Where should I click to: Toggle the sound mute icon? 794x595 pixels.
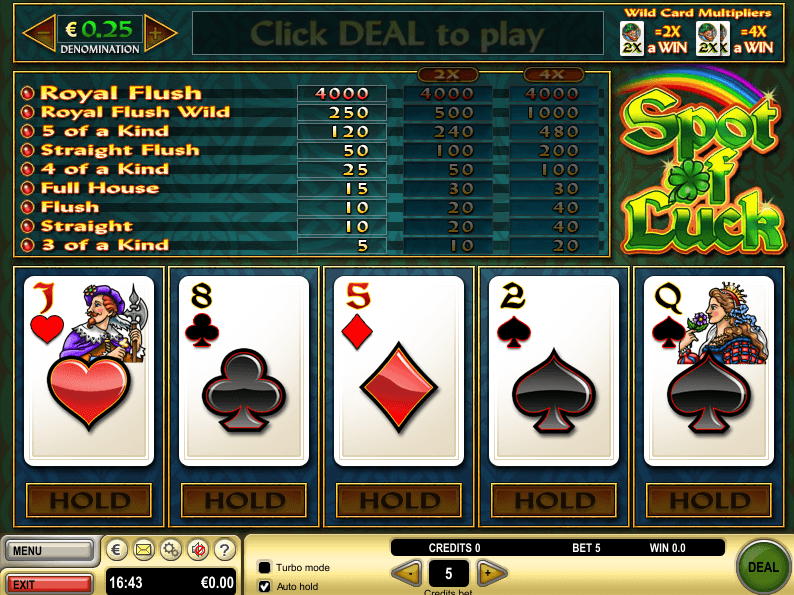pyautogui.click(x=198, y=549)
